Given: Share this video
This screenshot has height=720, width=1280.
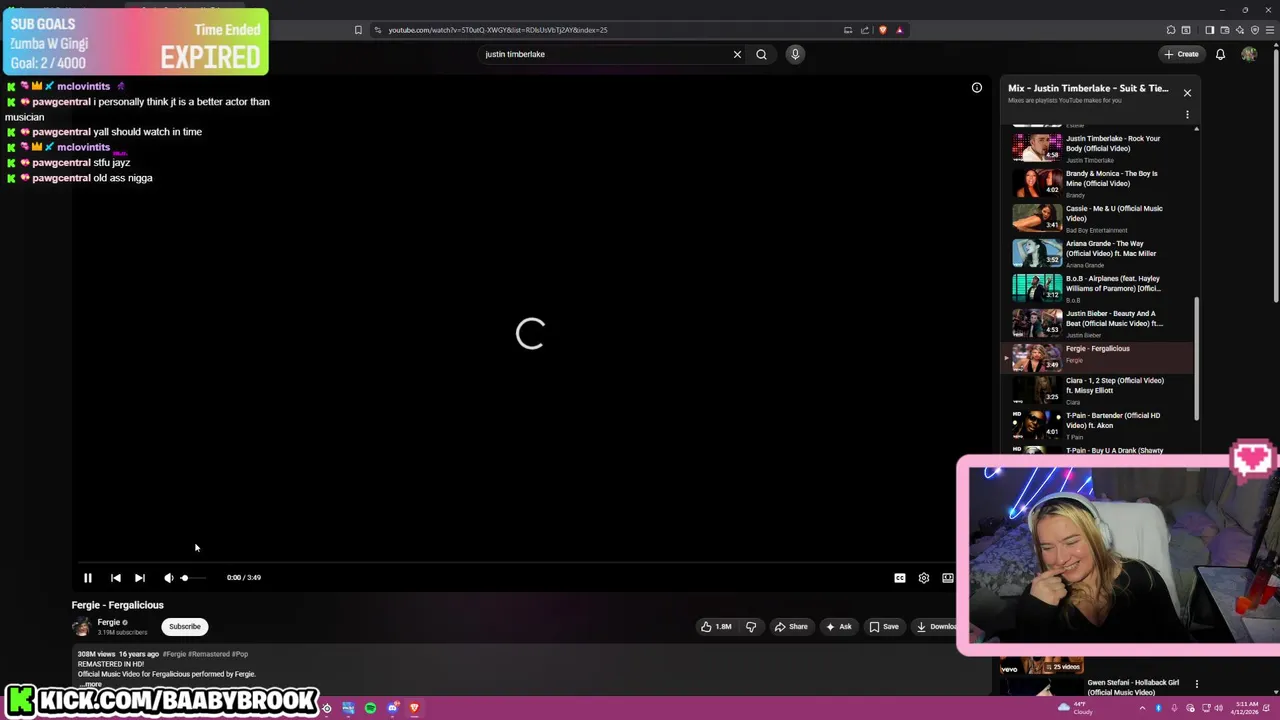Looking at the screenshot, I should [791, 627].
